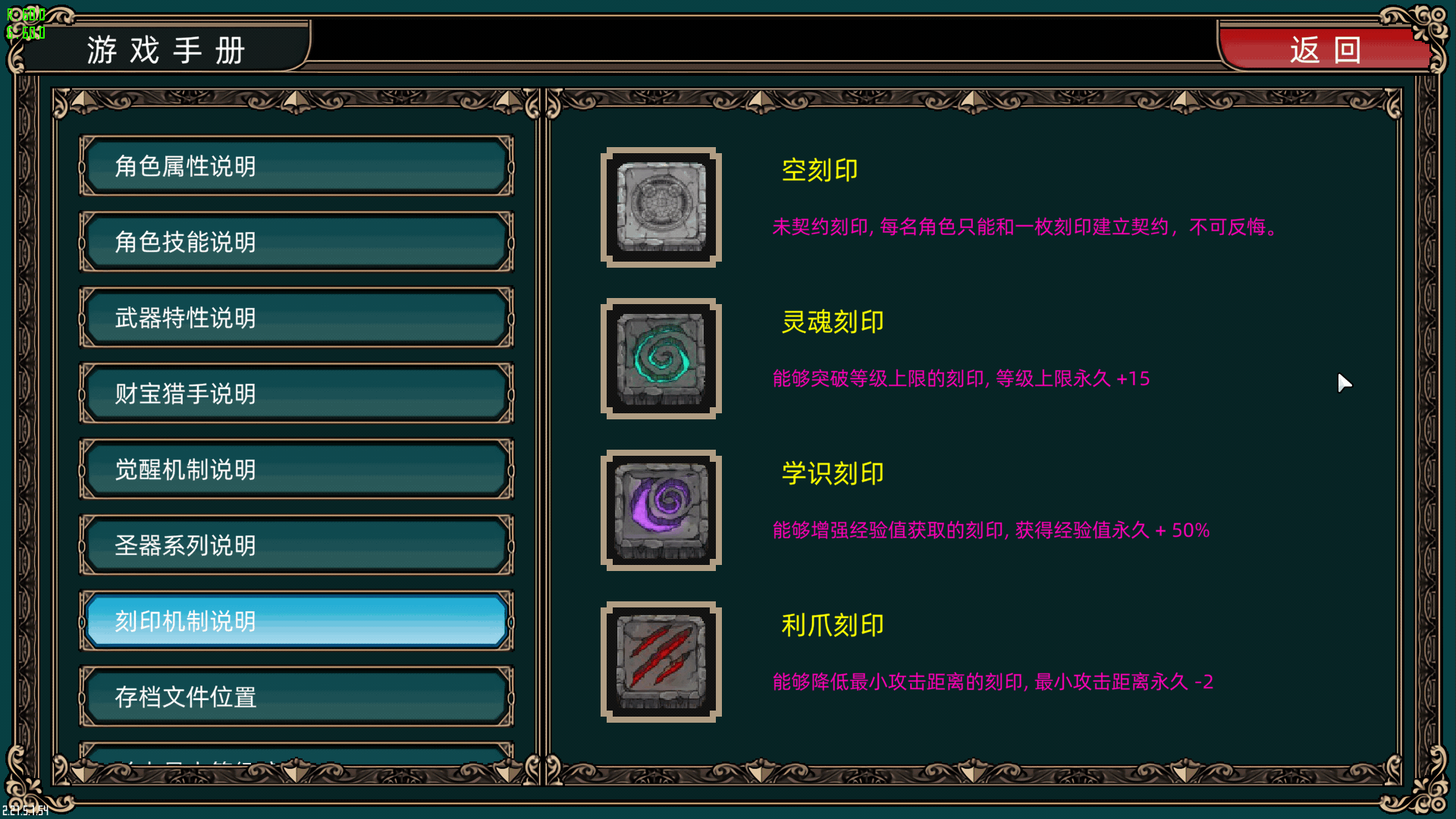
Task: Open the 角色属性说明 manual section
Action: pos(297,166)
